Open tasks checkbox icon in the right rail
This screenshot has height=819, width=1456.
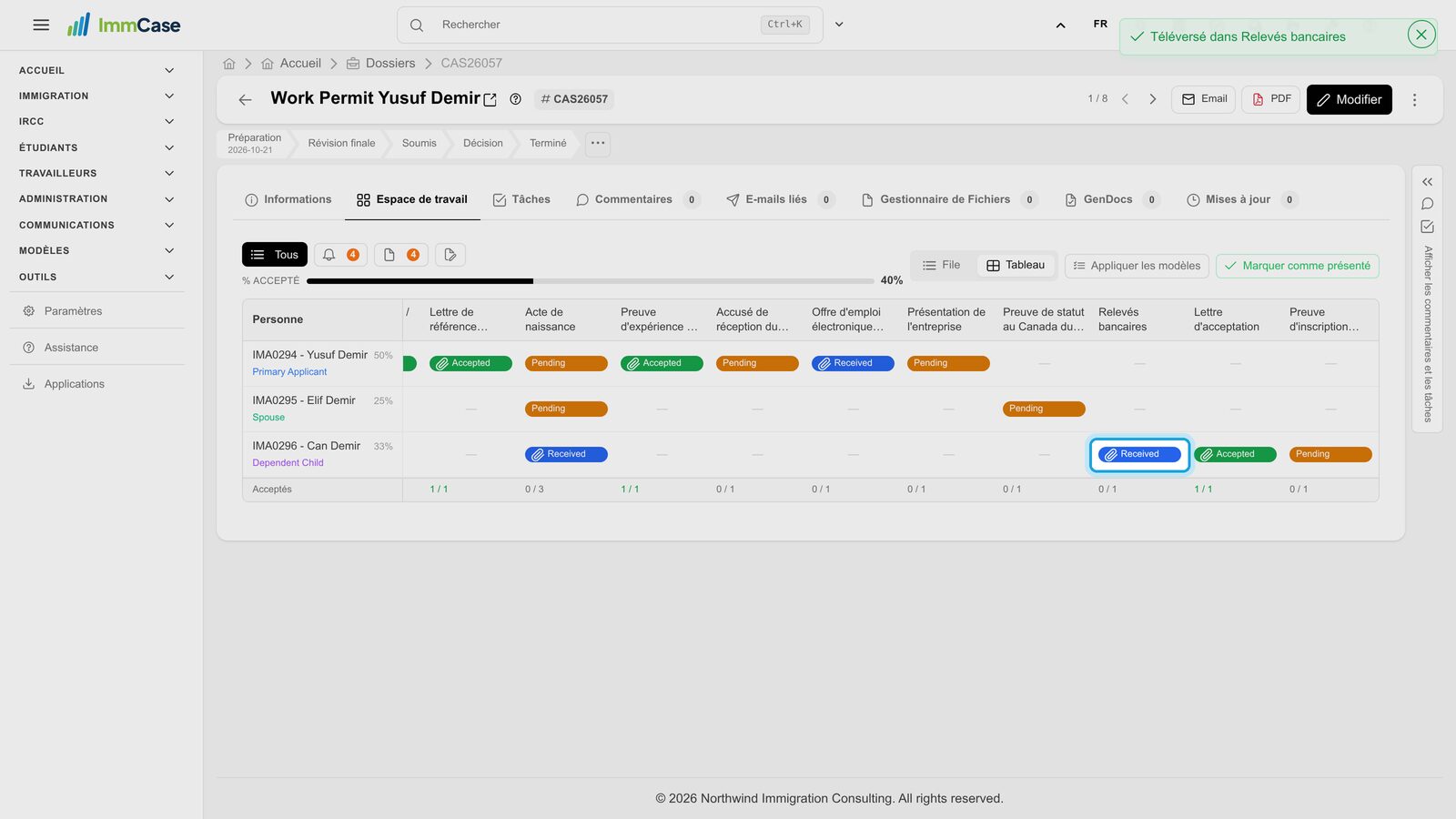[1427, 227]
